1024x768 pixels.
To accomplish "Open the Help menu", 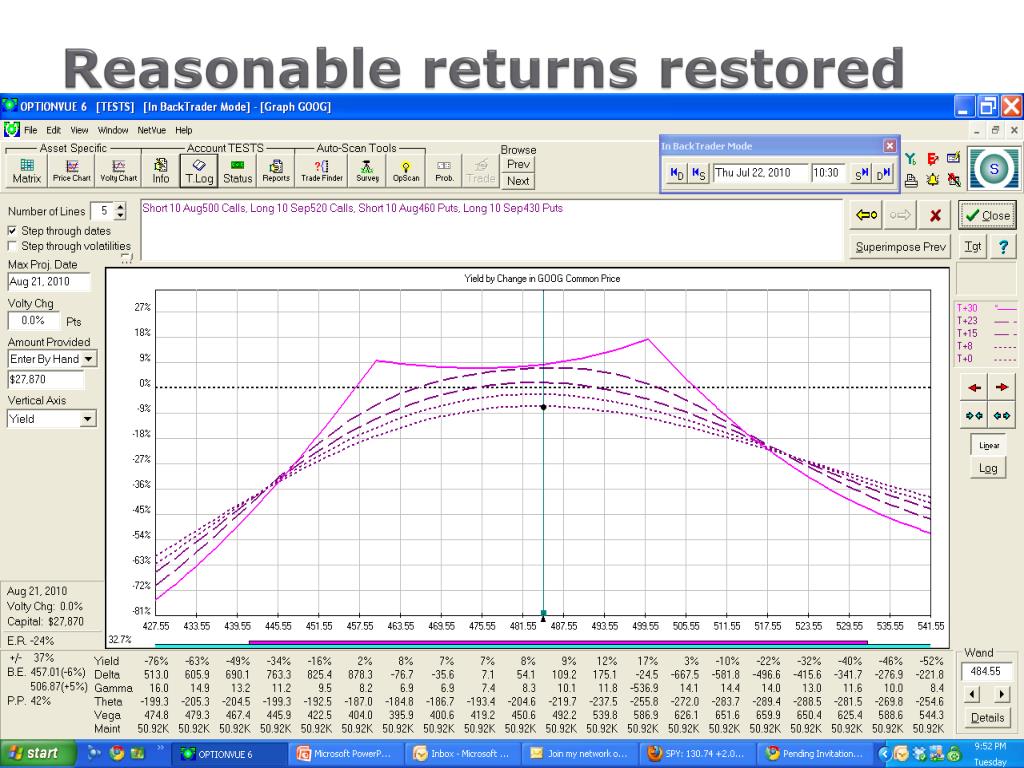I will [184, 130].
